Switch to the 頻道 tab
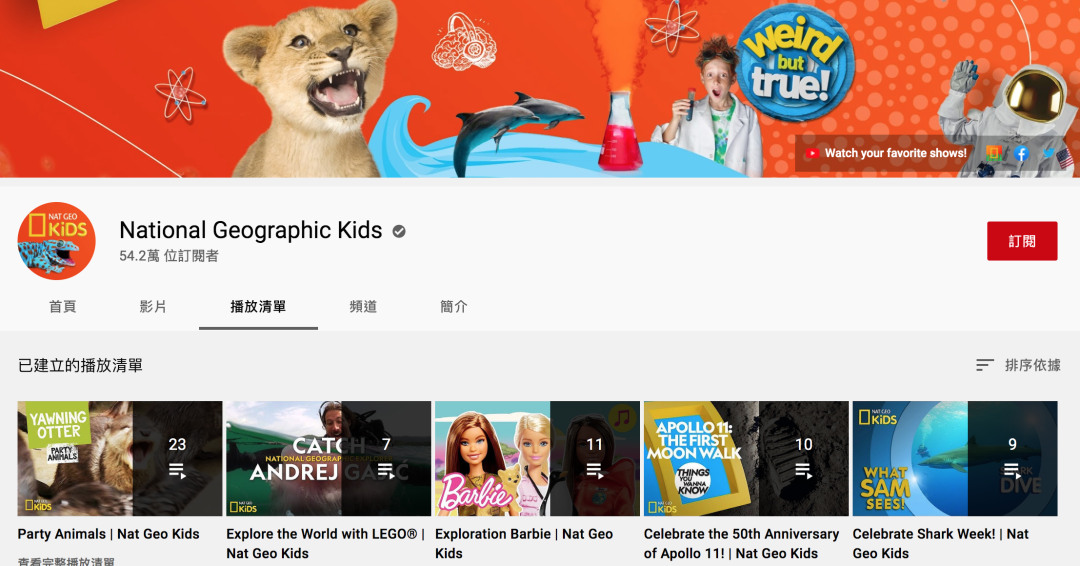Viewport: 1080px width, 566px height. tap(363, 306)
